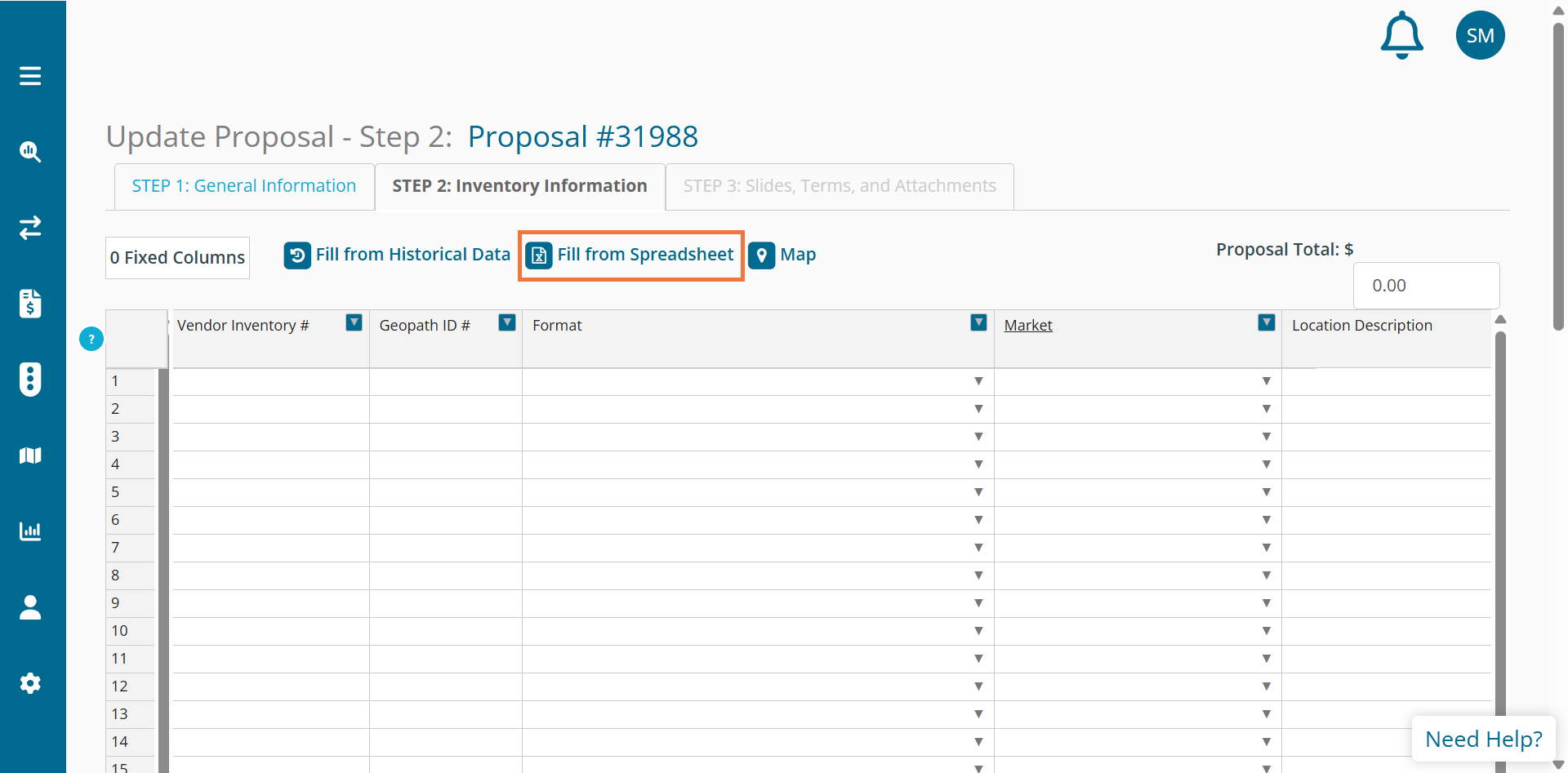The width and height of the screenshot is (1568, 773).
Task: Open the invoice dollar document icon
Action: click(x=30, y=304)
